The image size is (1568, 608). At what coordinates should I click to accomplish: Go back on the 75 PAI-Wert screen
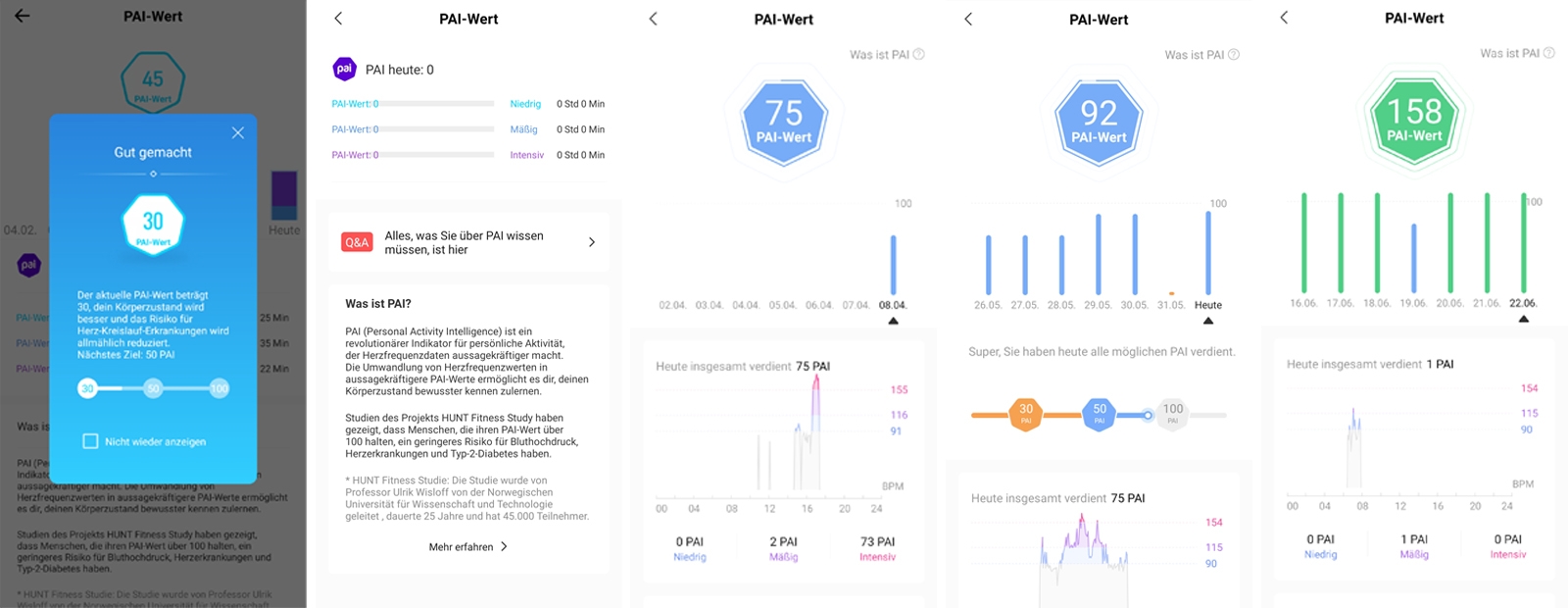click(654, 19)
